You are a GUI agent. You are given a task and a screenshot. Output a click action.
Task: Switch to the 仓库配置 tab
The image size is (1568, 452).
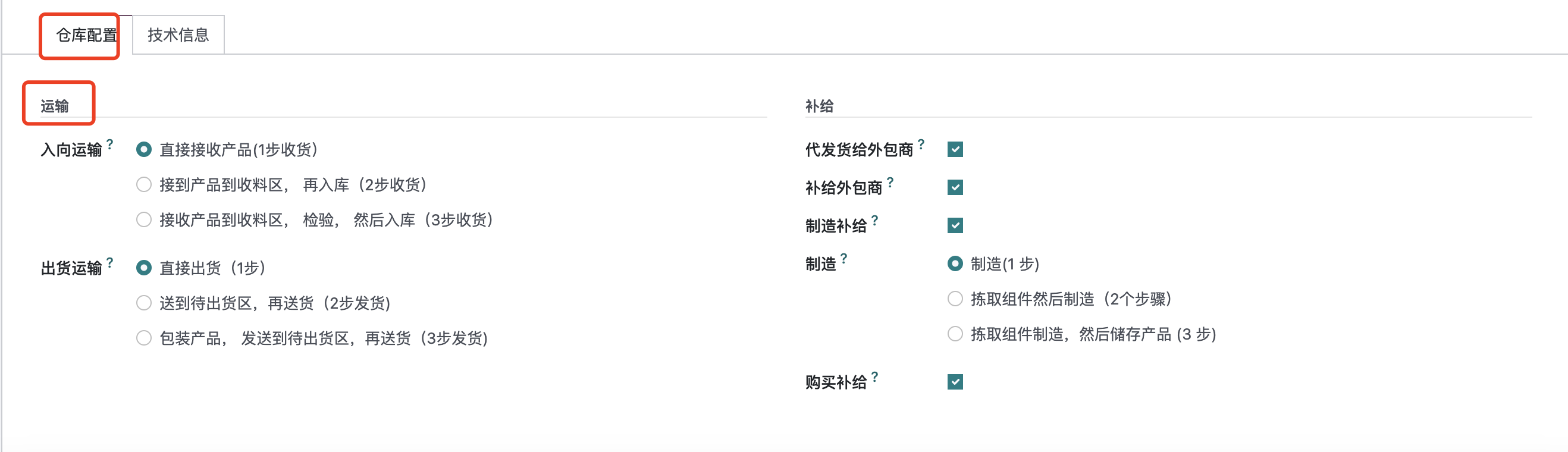pyautogui.click(x=86, y=35)
